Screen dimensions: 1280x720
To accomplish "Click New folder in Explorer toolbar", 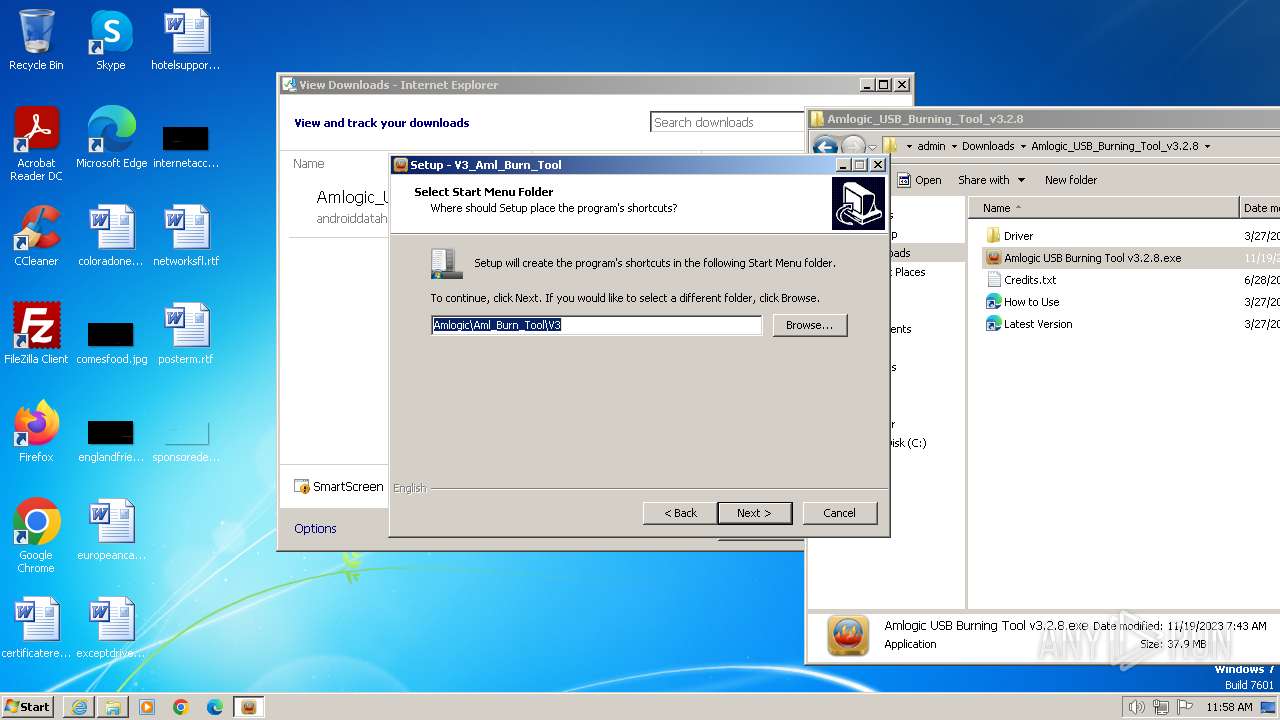I will click(x=1071, y=180).
